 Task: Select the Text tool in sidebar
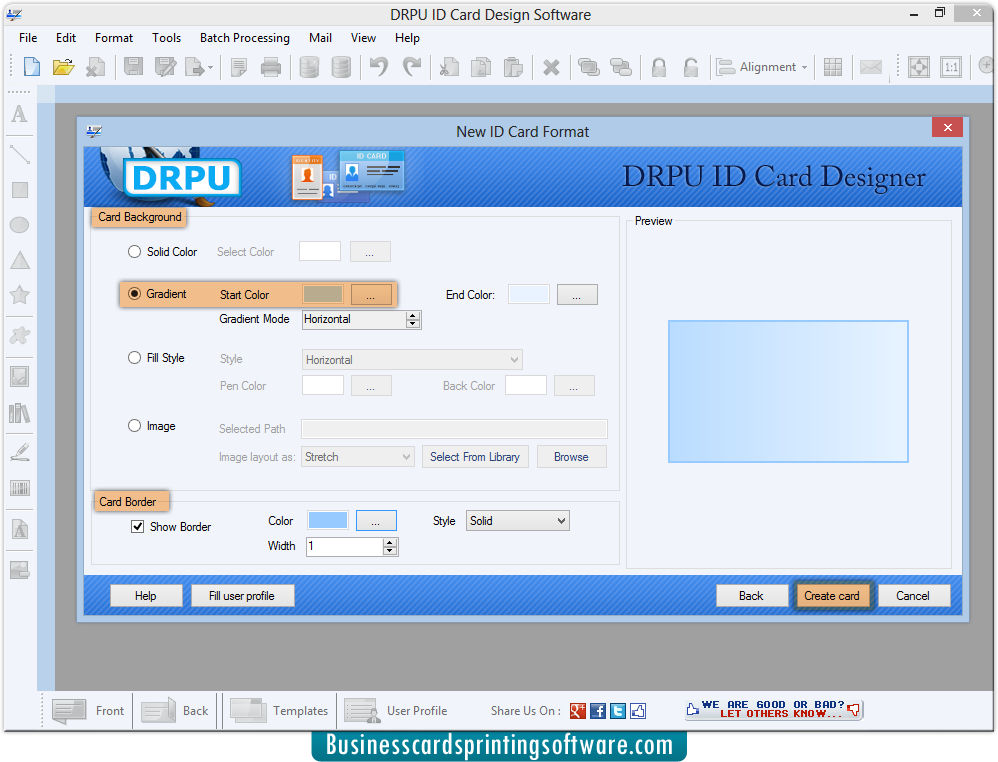pyautogui.click(x=20, y=114)
